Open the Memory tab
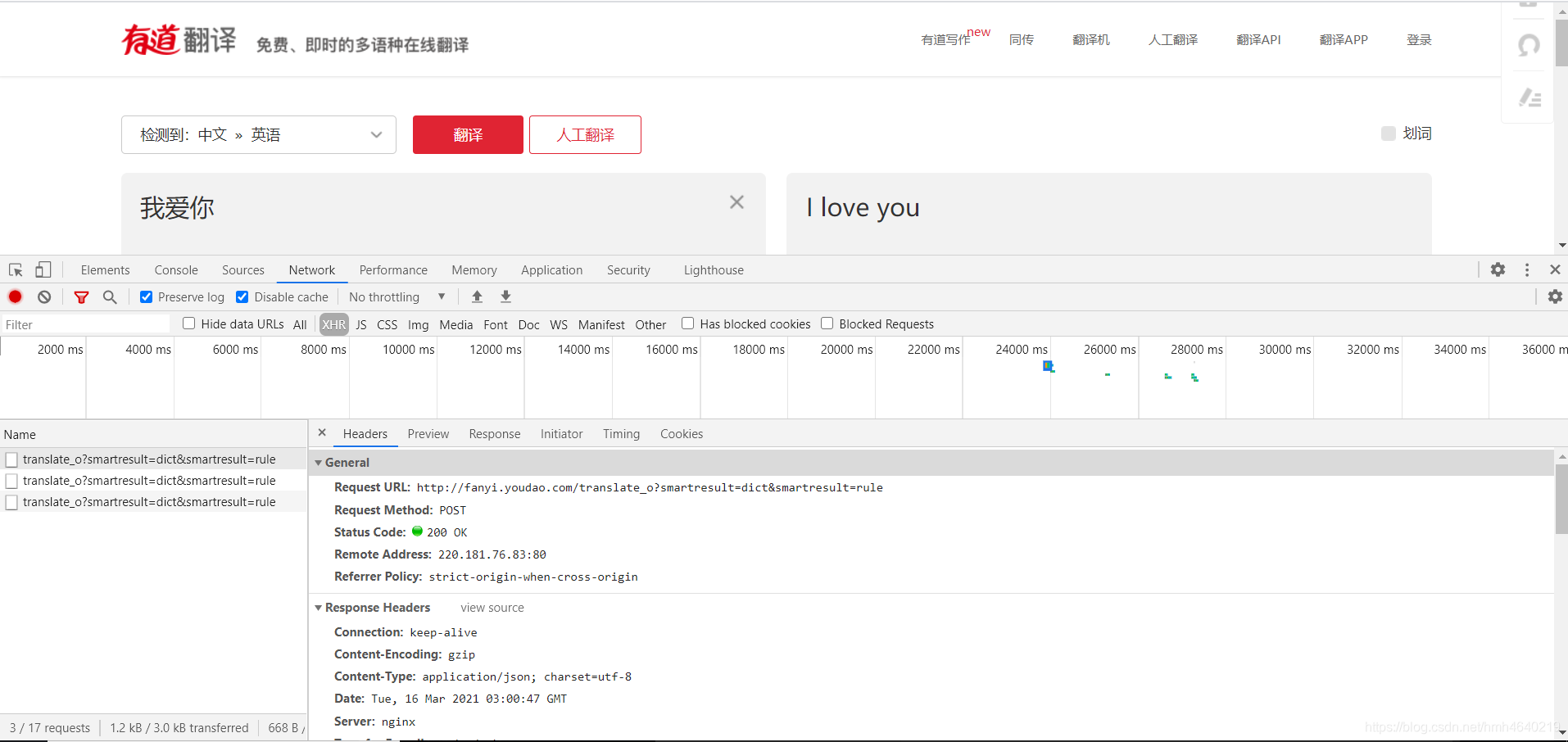 click(x=474, y=270)
